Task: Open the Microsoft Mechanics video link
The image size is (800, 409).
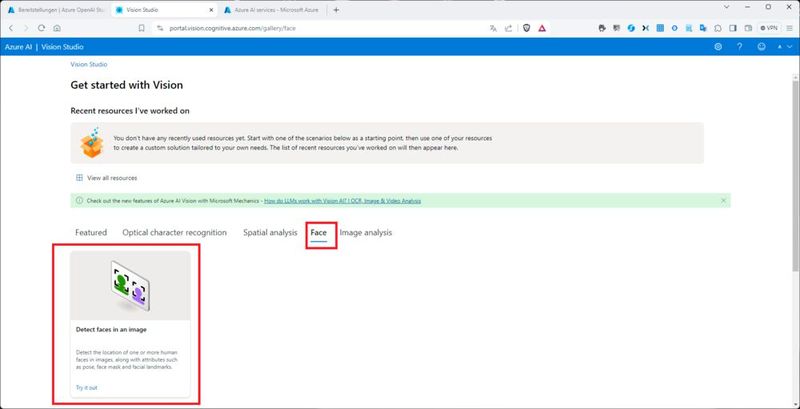Action: (x=342, y=201)
